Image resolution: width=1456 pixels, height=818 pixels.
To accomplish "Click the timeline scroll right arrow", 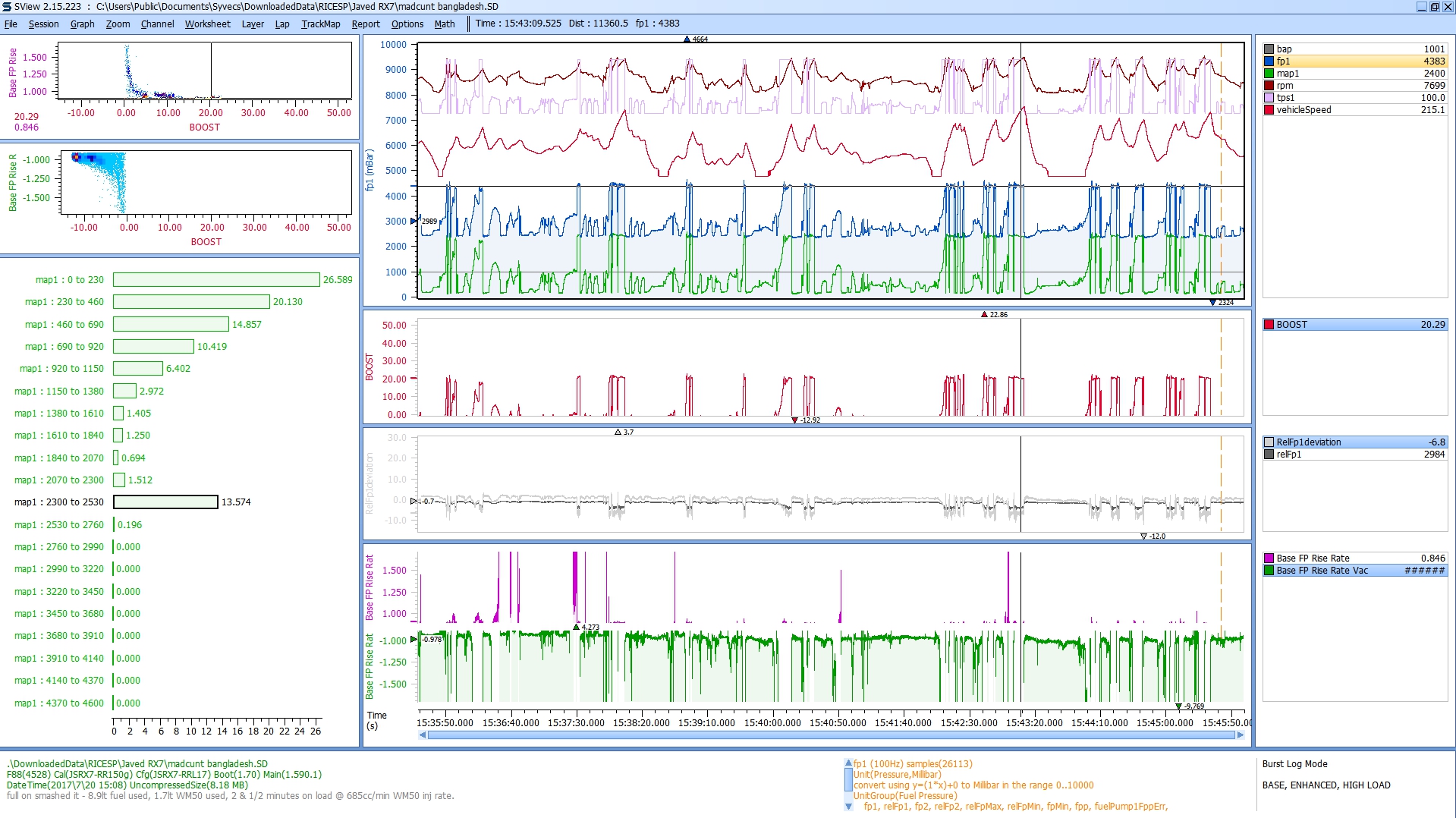I will 1240,735.
